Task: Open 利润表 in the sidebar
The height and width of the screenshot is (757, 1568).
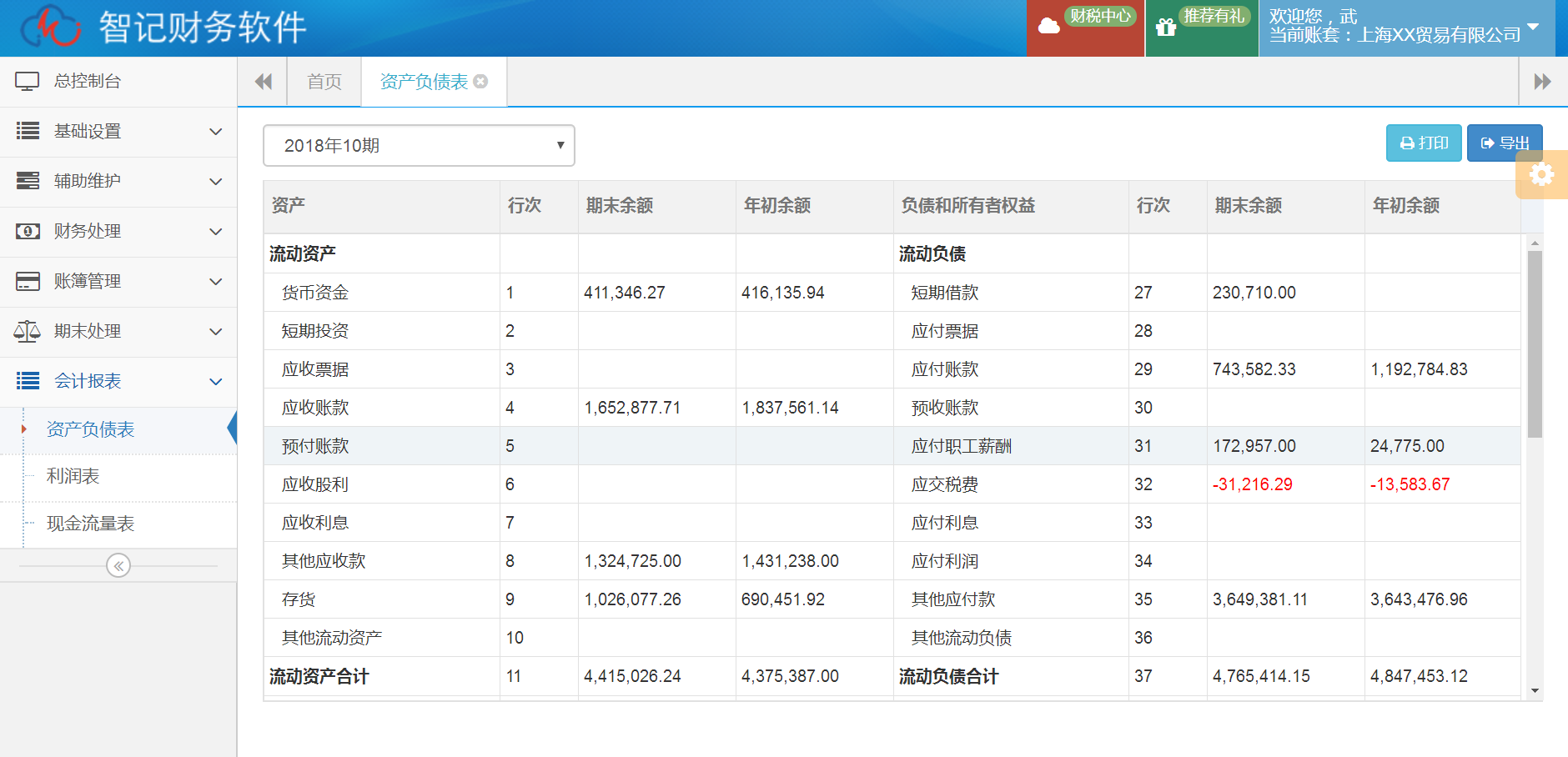Action: pyautogui.click(x=73, y=476)
